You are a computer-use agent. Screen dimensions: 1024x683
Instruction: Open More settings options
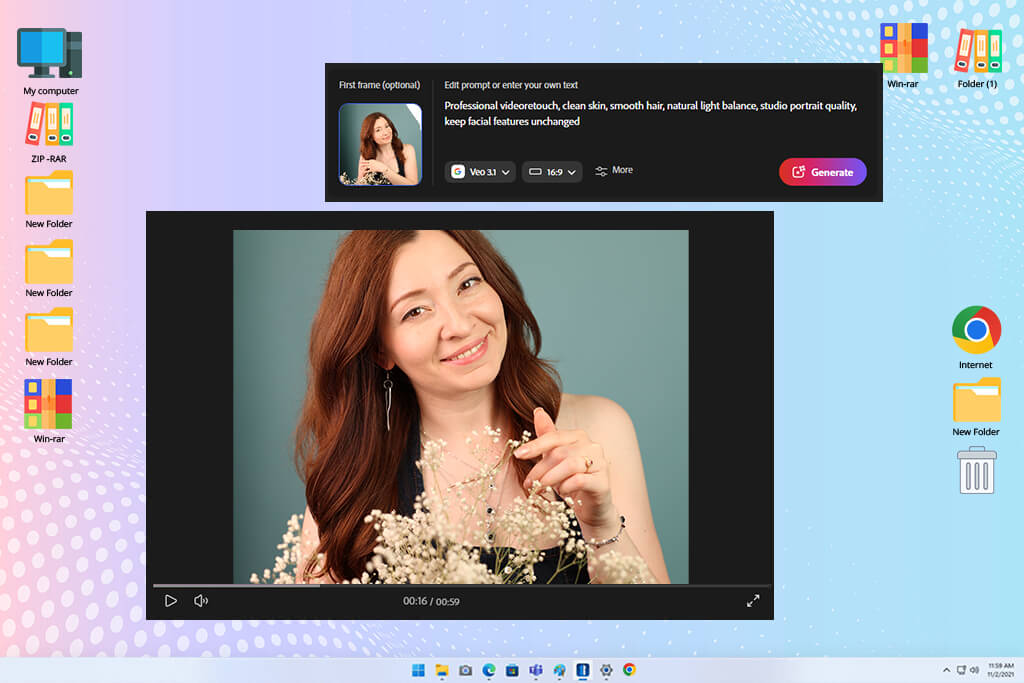coord(614,170)
